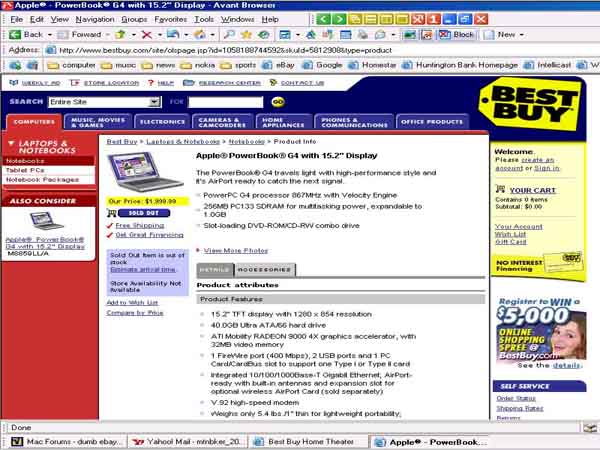The image size is (600, 450).
Task: Open dropdown arrow next to Mail icon
Action: click(393, 35)
